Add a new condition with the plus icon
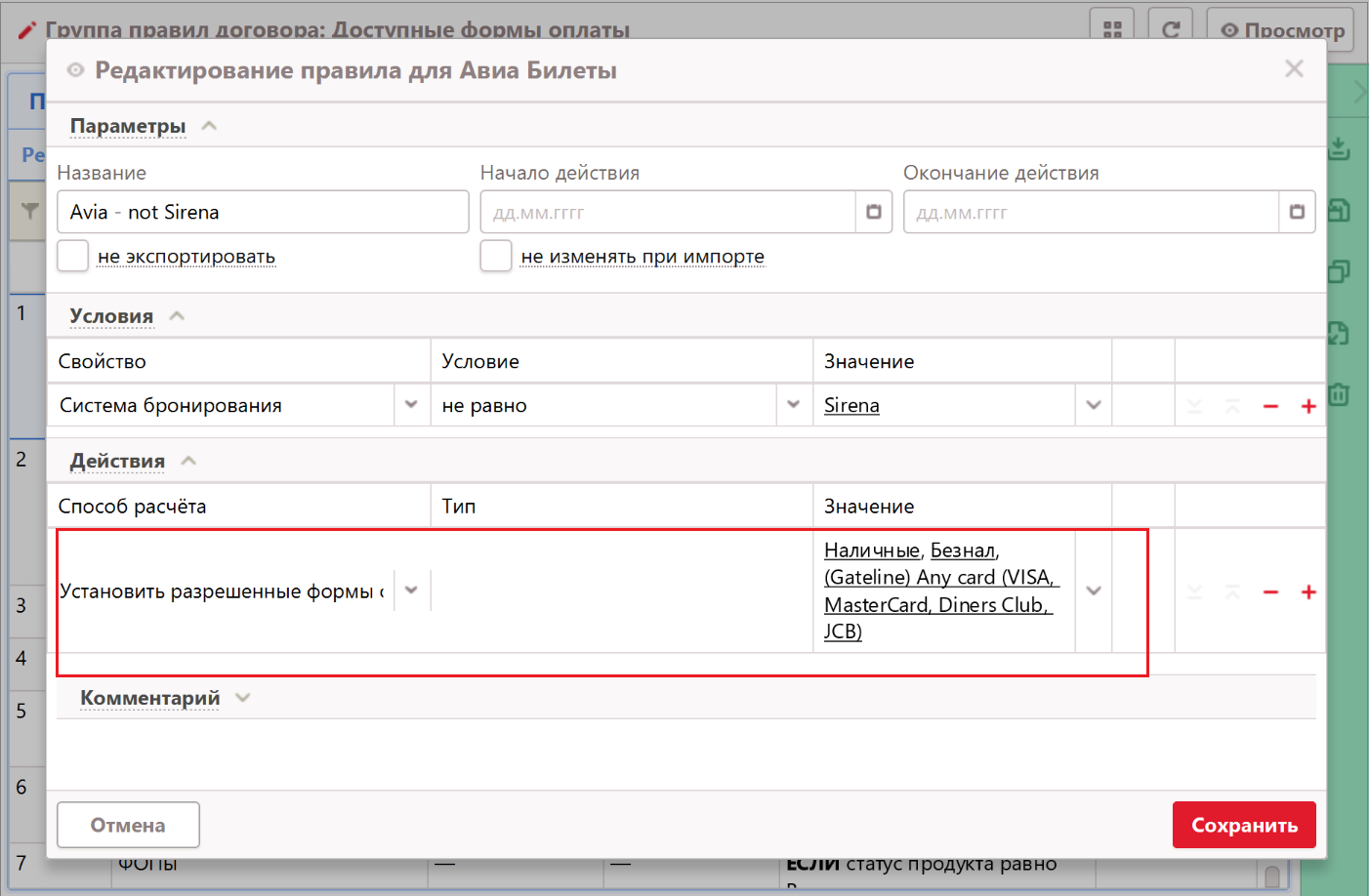Image resolution: width=1369 pixels, height=896 pixels. pyautogui.click(x=1308, y=406)
